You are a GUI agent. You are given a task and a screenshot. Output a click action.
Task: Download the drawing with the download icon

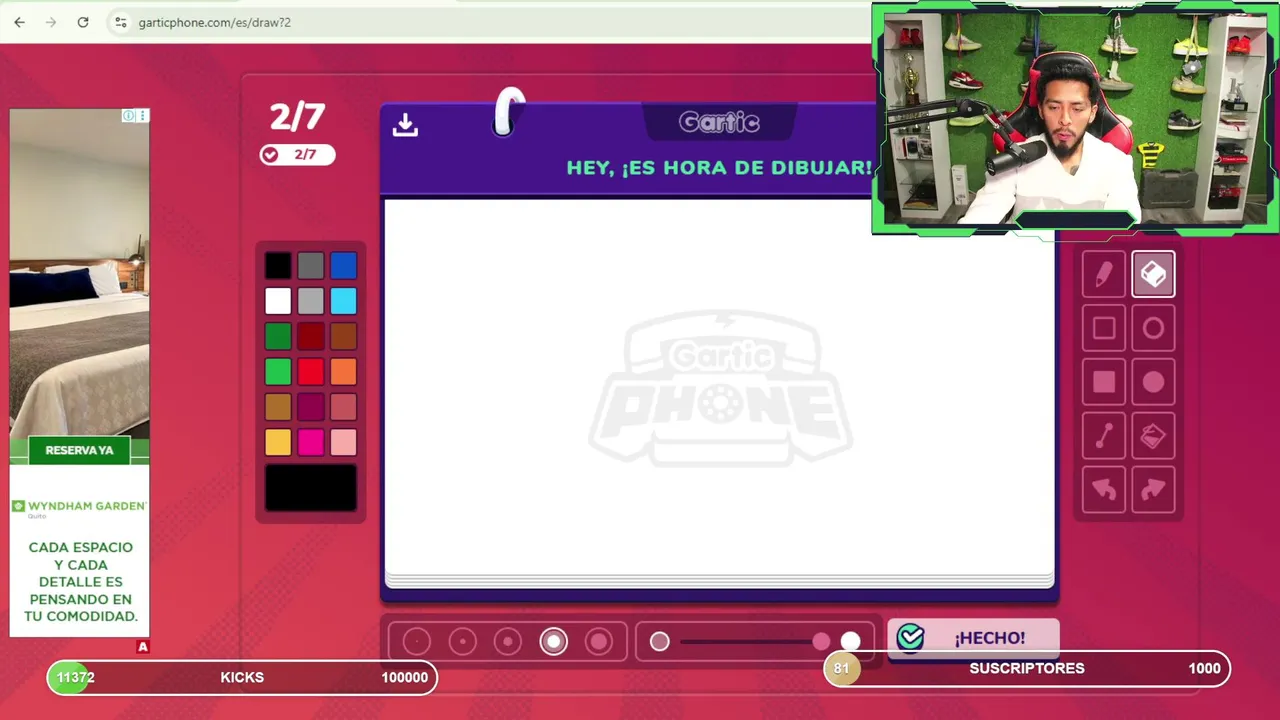click(405, 125)
